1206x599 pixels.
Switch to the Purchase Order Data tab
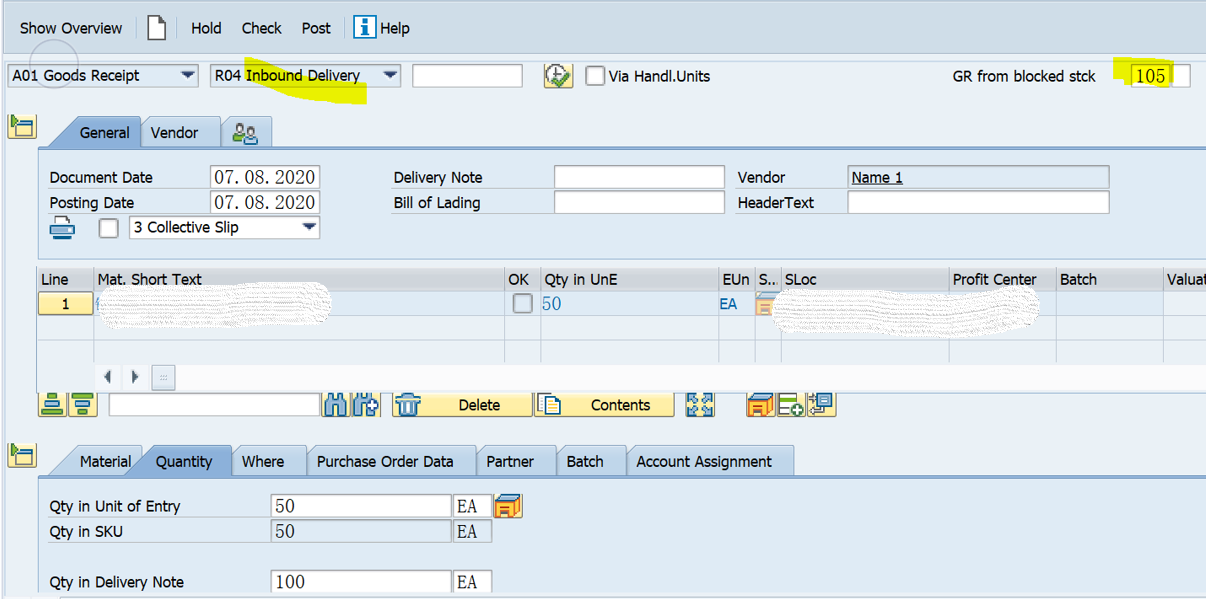point(390,460)
